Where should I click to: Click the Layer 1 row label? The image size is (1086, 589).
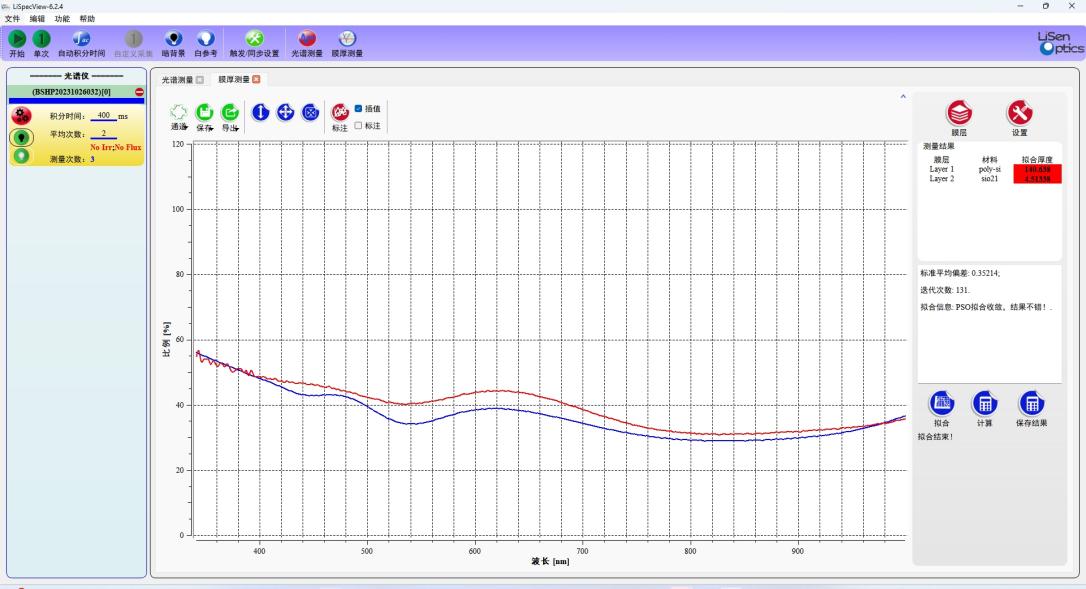pos(941,169)
